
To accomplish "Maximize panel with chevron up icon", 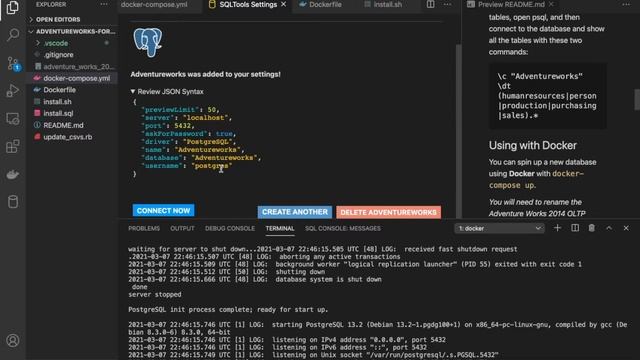I will (609, 228).
